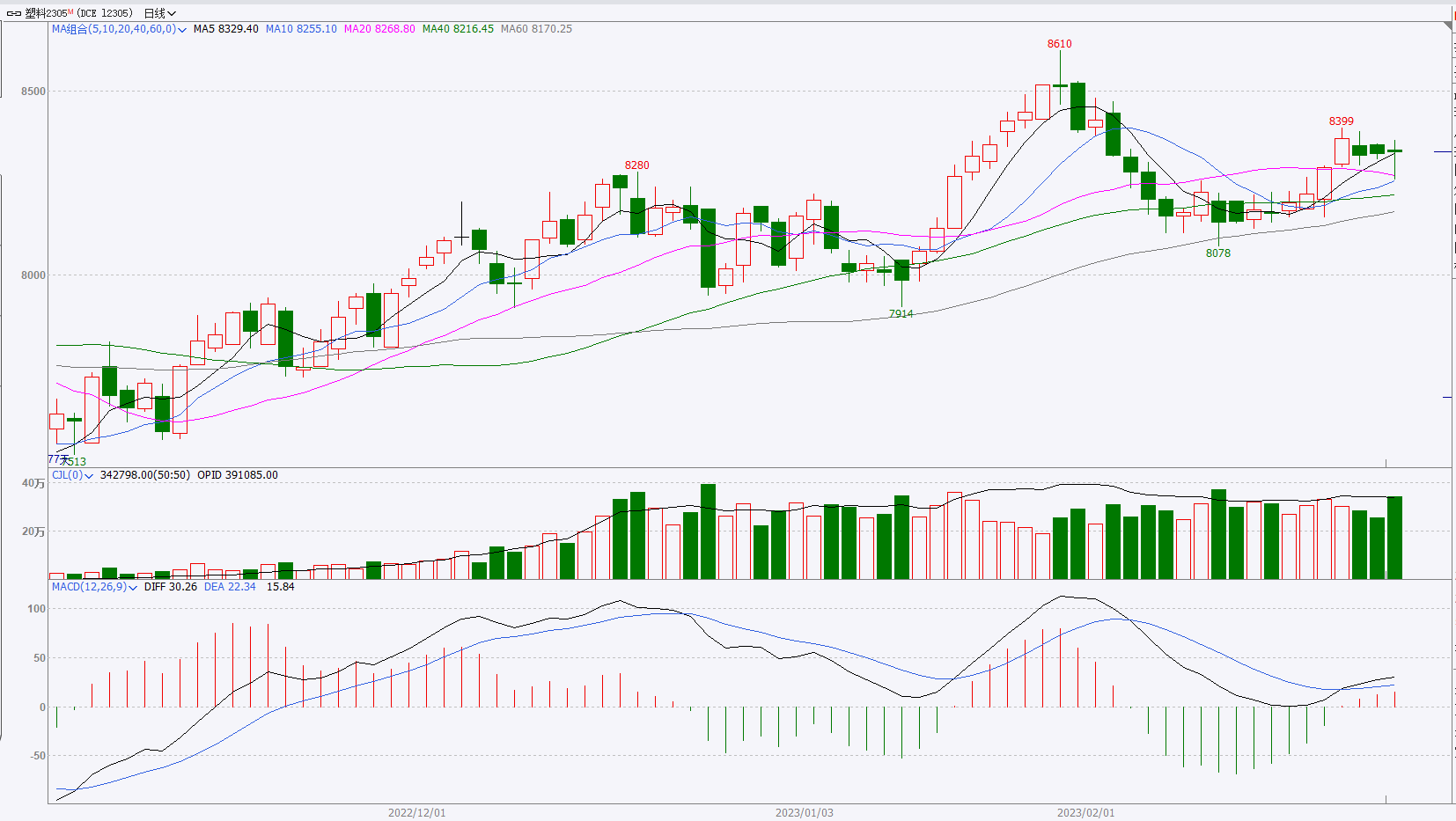Click the gray MA60 8170.25 label

536,29
